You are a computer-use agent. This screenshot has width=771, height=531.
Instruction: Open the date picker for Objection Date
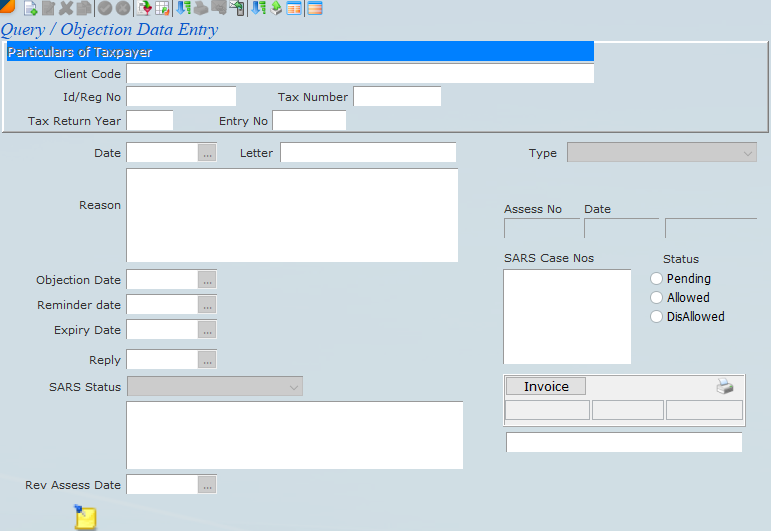click(x=207, y=281)
